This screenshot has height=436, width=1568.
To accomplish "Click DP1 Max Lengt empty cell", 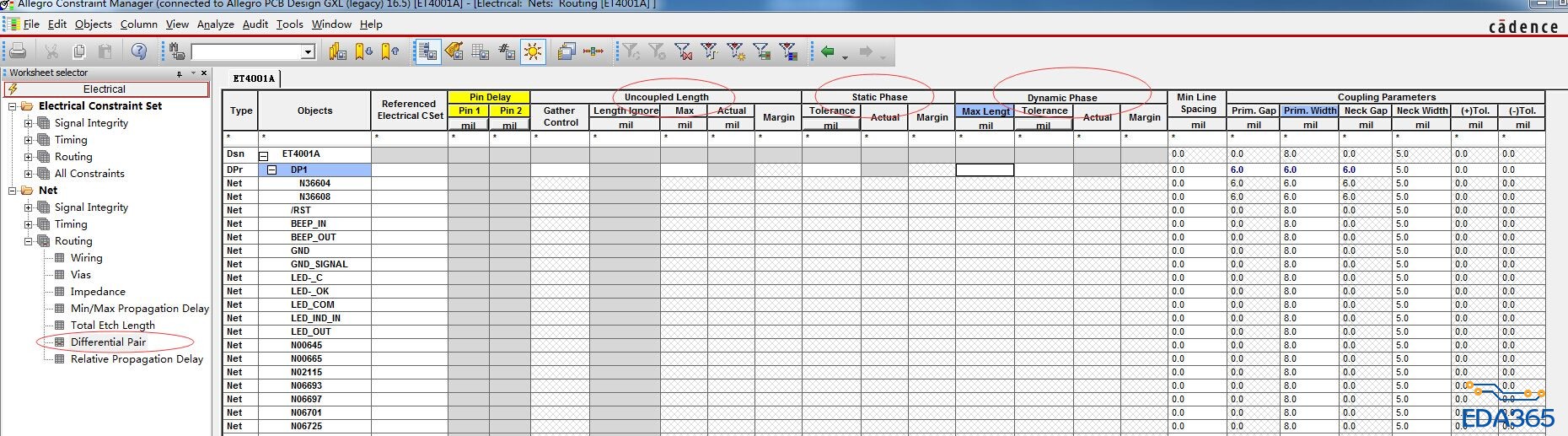I will coord(985,170).
